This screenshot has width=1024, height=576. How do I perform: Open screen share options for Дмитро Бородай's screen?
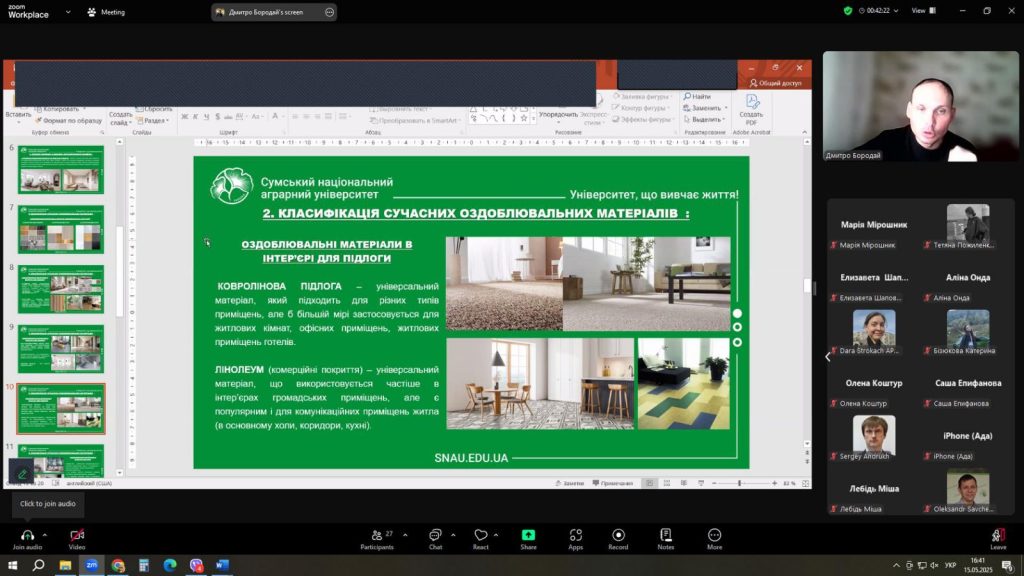329,12
